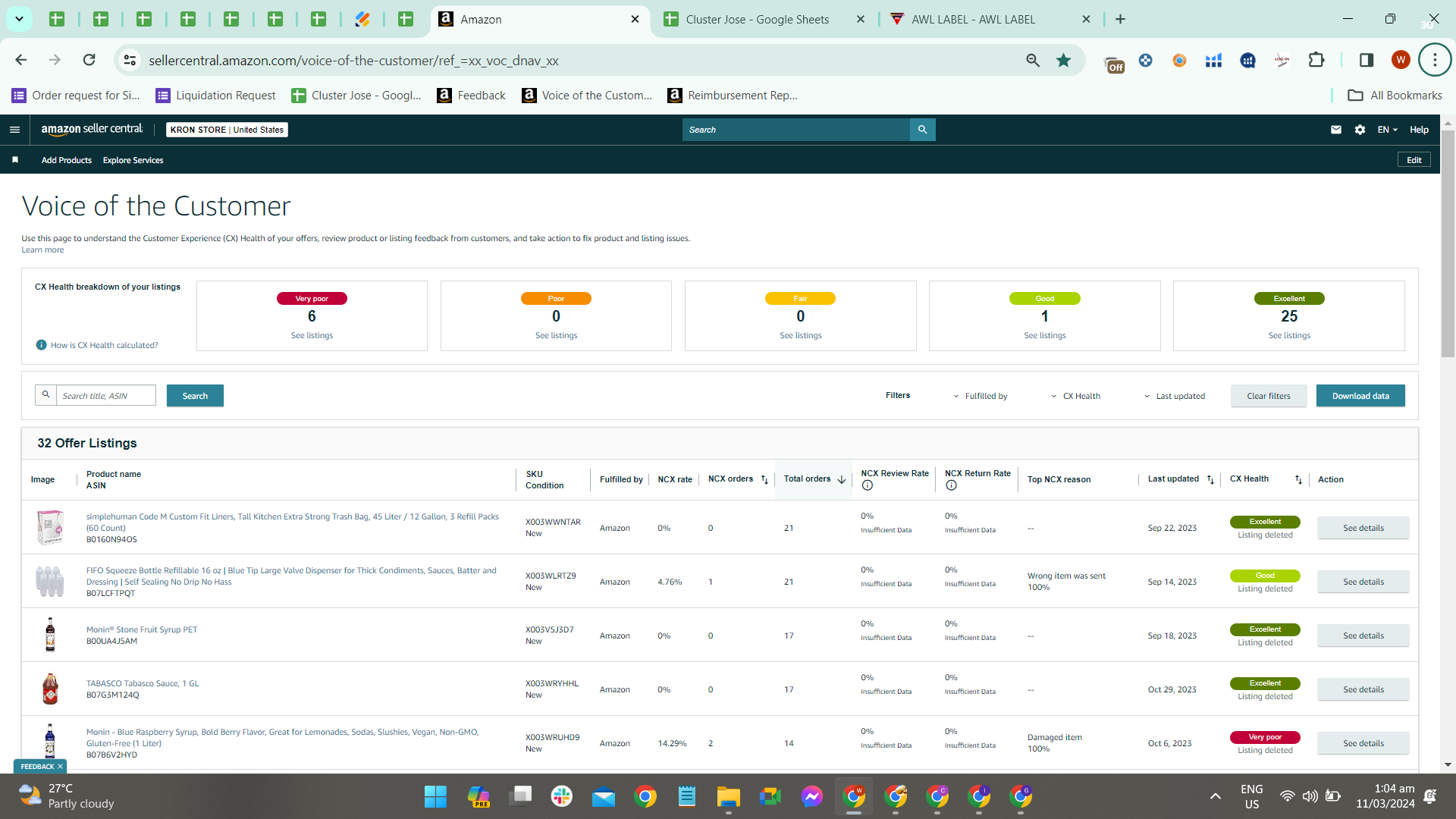This screenshot has width=1456, height=819.
Task: Expand the Fulfilled by filter
Action: 980,396
